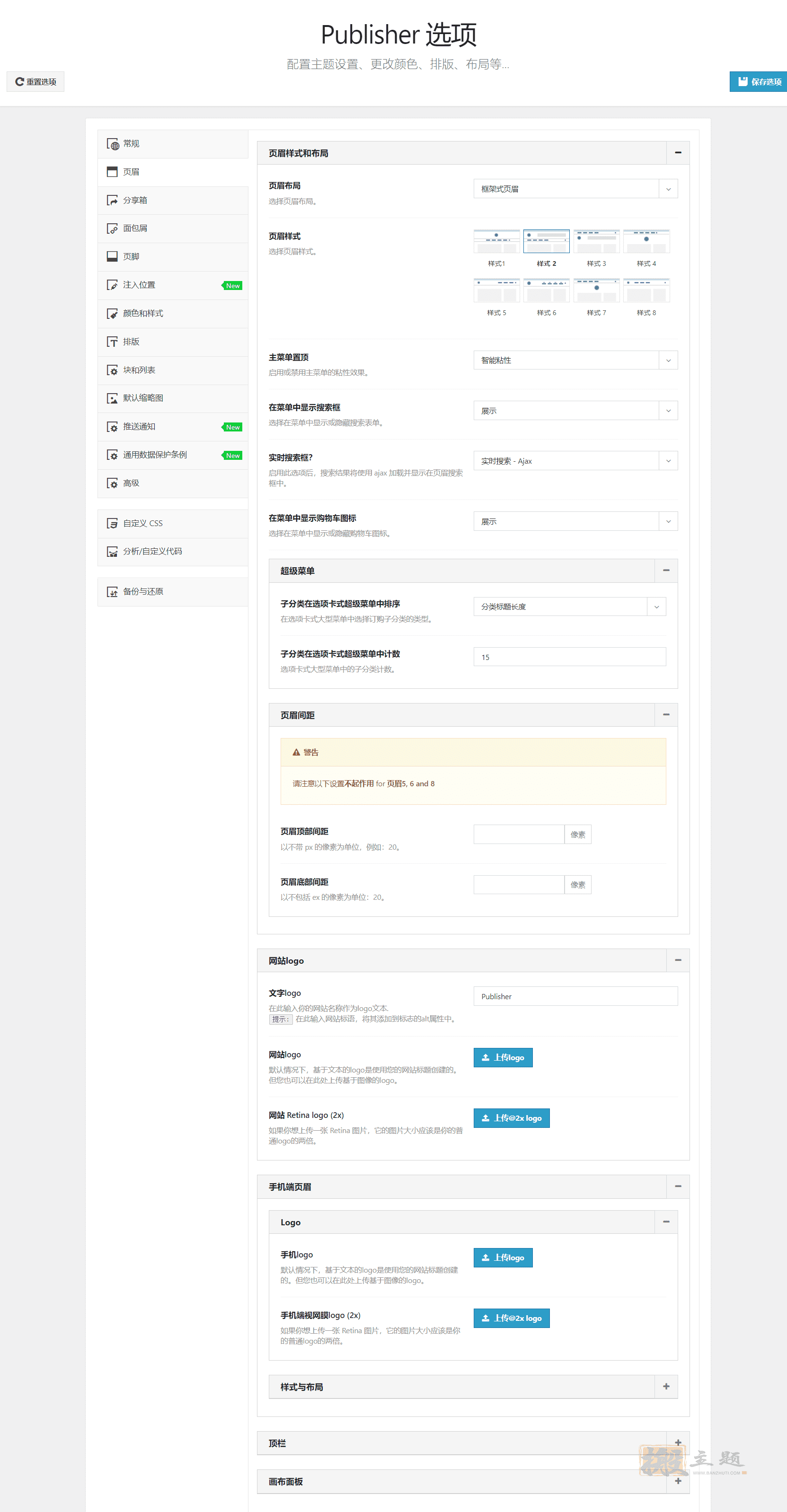The image size is (787, 1512).
Task: Click the footer icon beside 页脚
Action: [112, 256]
